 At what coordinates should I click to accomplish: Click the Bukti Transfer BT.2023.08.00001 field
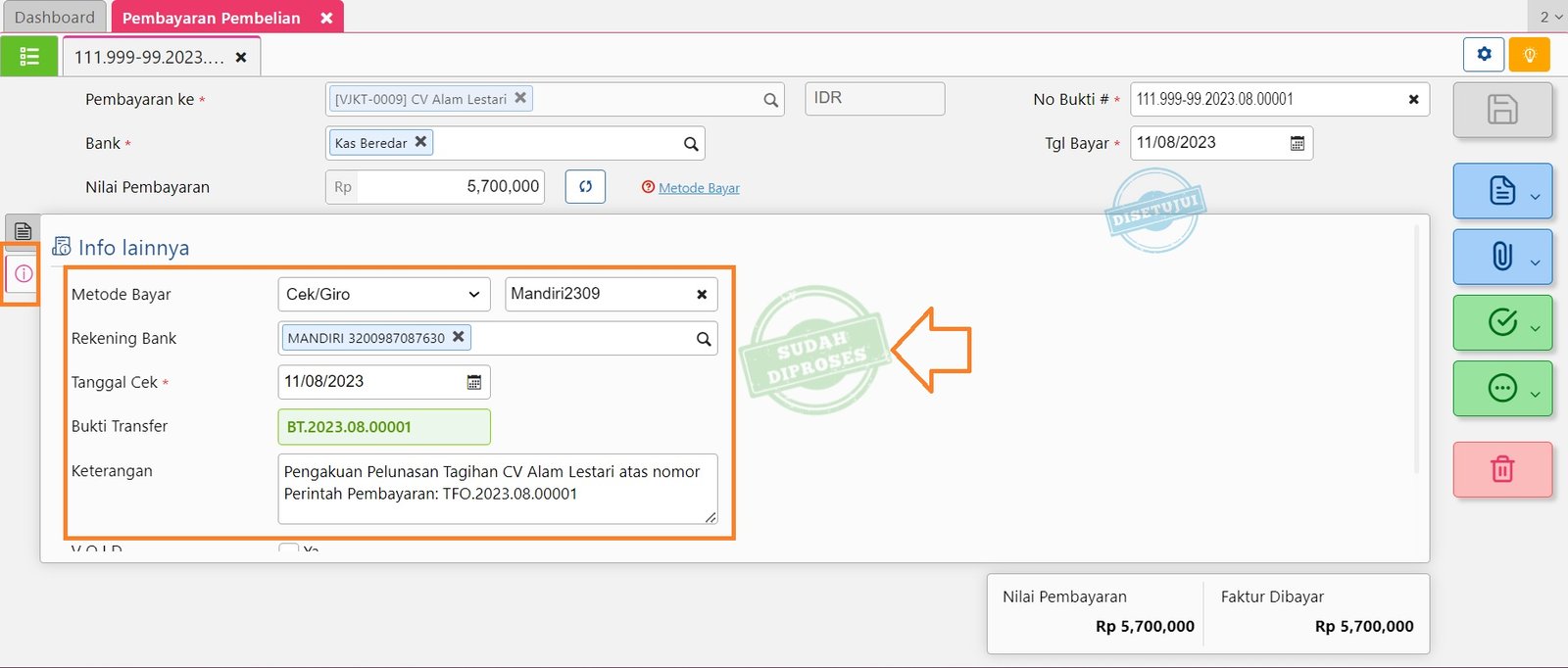point(383,427)
